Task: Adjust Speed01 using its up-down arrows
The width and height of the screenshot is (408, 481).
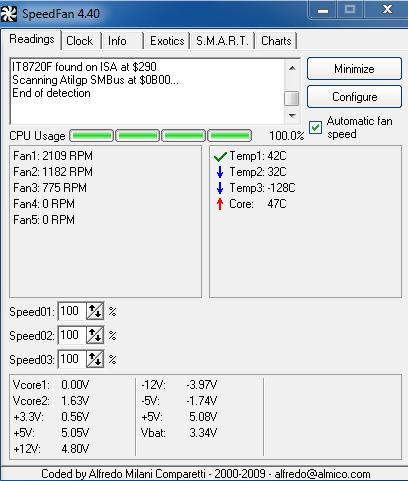Action: tap(95, 312)
